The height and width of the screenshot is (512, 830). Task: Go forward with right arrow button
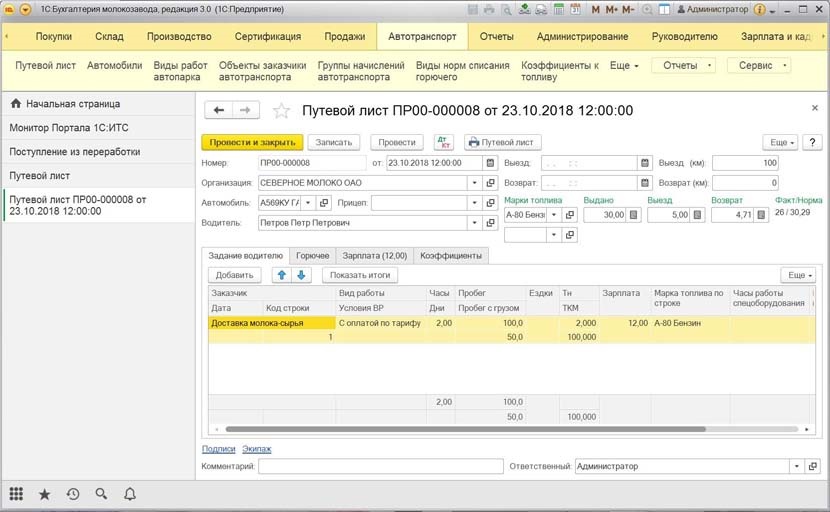(x=245, y=110)
